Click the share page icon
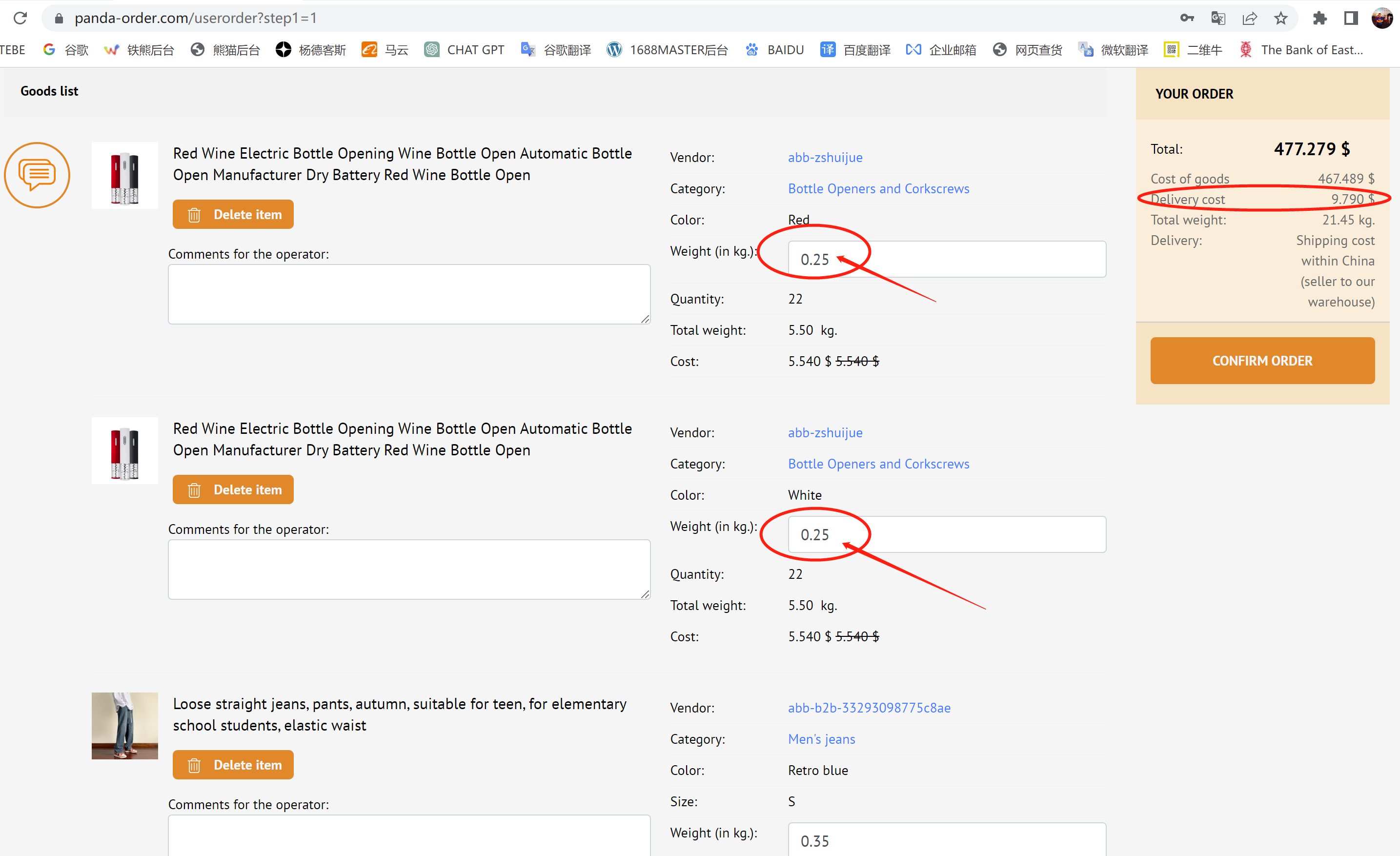The image size is (1400, 856). pyautogui.click(x=1249, y=18)
